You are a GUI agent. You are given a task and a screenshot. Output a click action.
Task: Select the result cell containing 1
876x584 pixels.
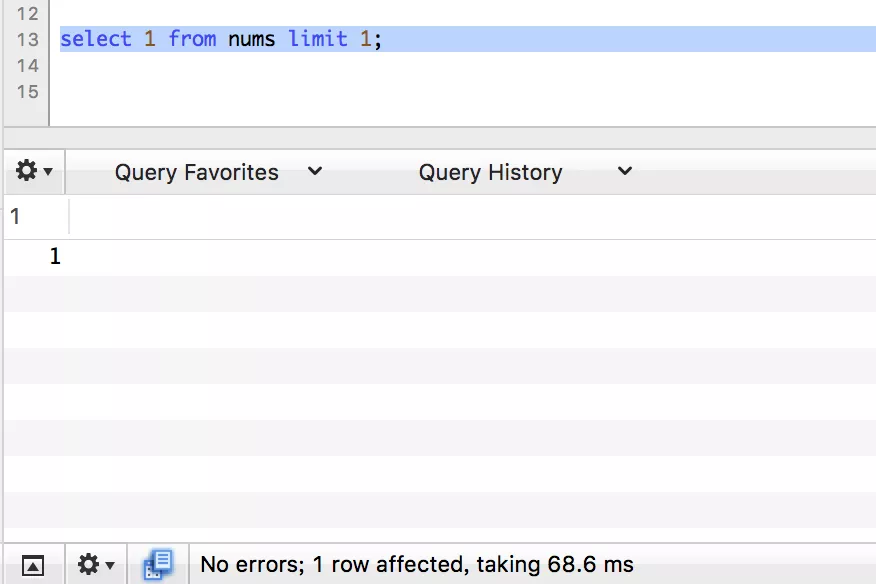click(55, 257)
